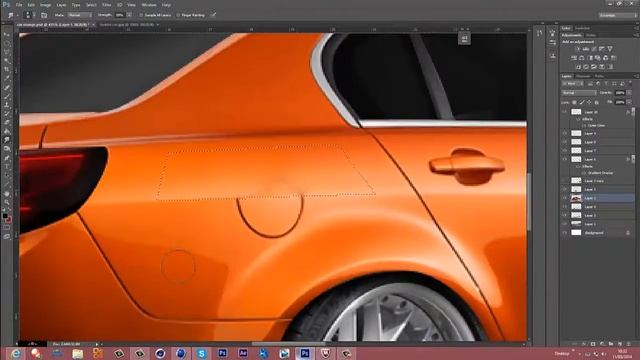Click the layer Opacity value field
This screenshot has width=640, height=360.
pyautogui.click(x=620, y=93)
